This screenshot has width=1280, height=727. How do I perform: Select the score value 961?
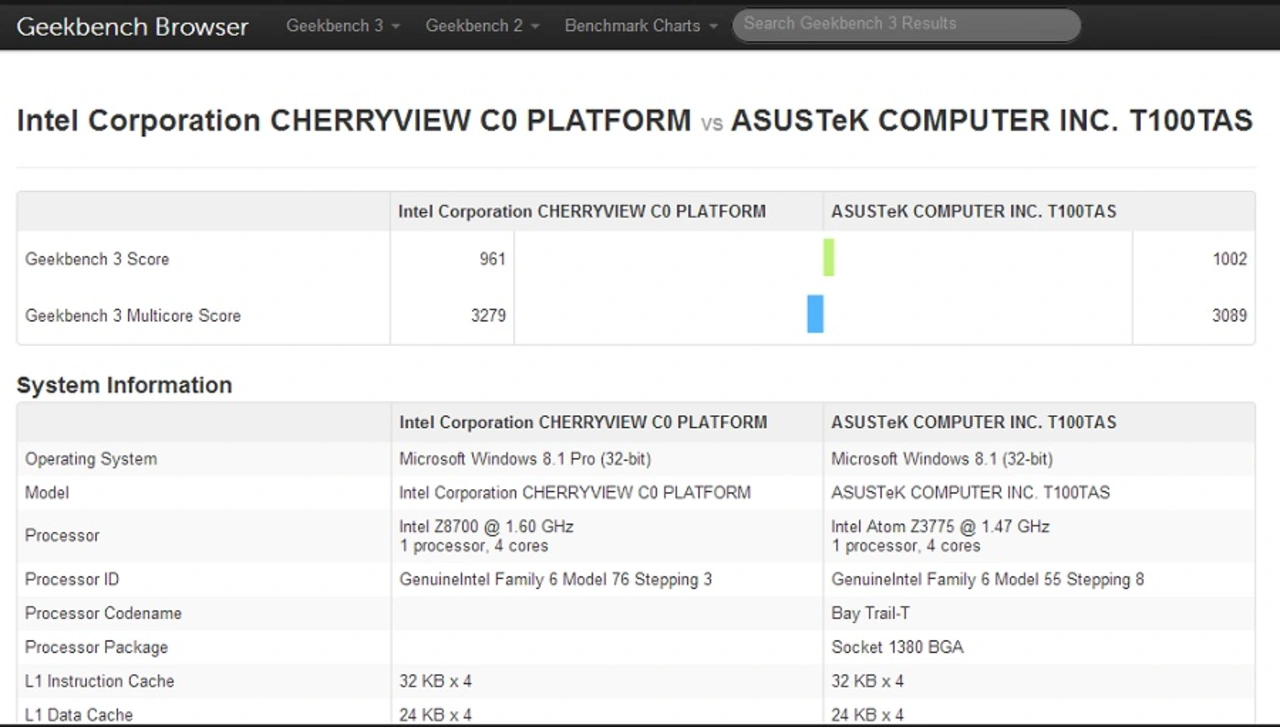pos(492,259)
